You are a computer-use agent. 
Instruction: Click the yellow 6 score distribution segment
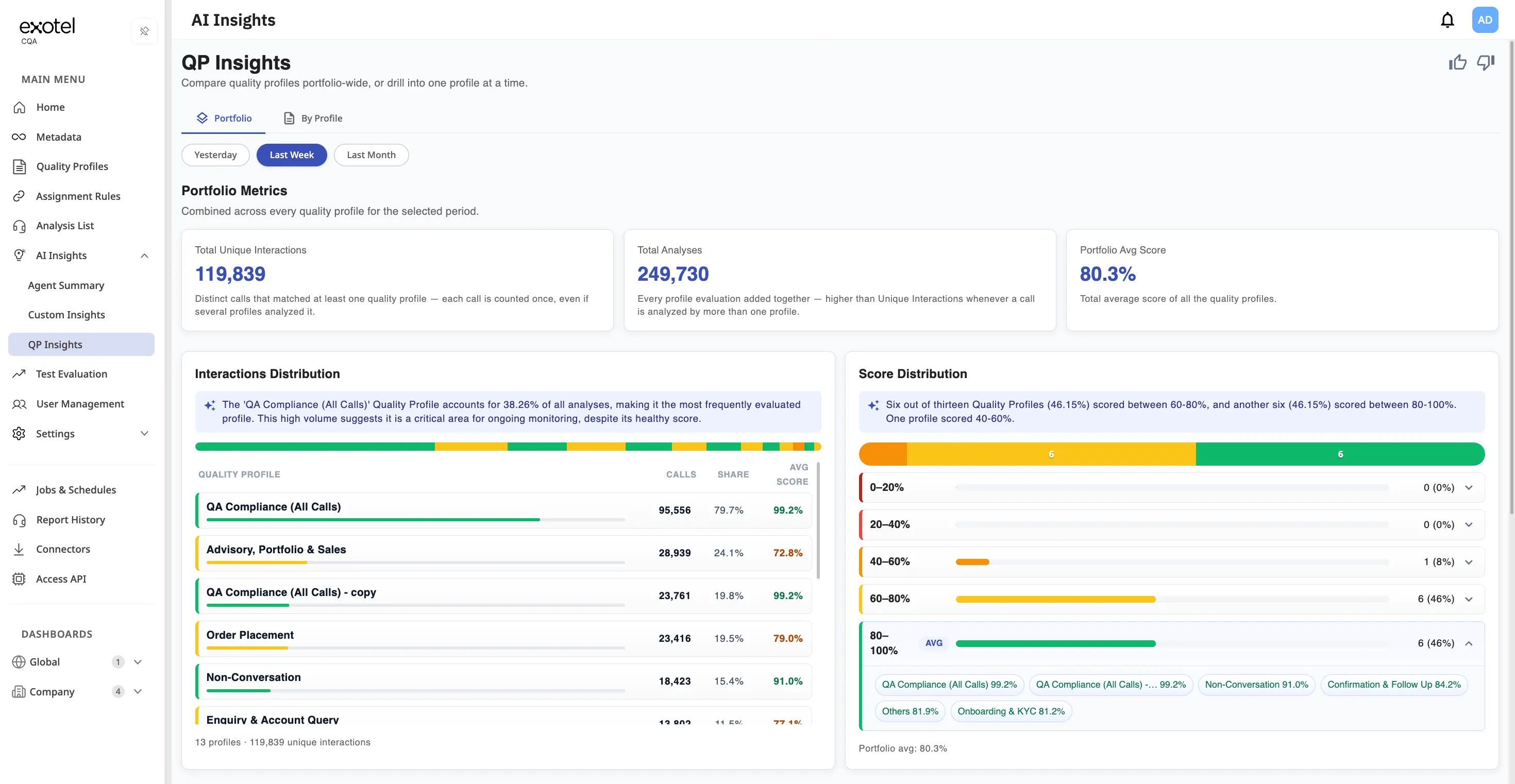1051,454
